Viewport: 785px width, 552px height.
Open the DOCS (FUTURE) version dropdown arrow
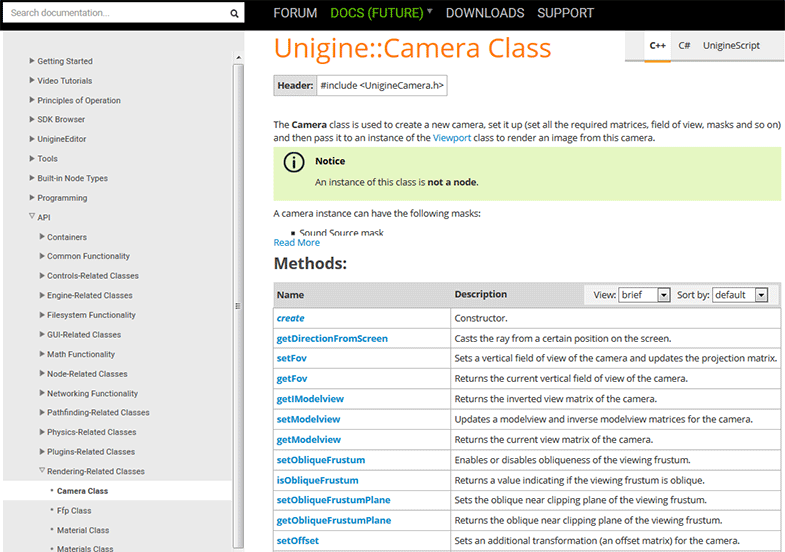[430, 12]
